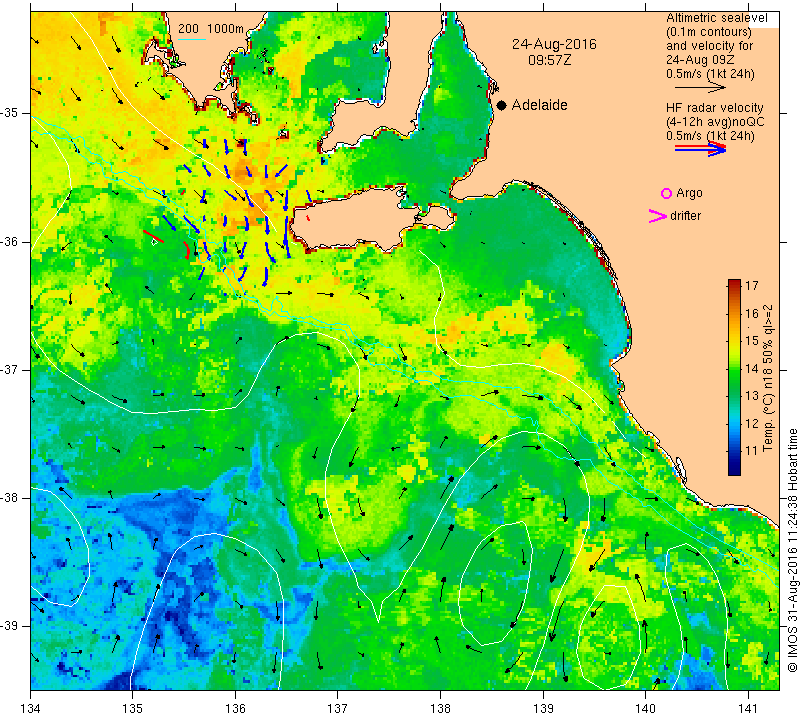Click the 'Temp. (°C) n18 50% ql>=2' colorbar title

[x=768, y=378]
